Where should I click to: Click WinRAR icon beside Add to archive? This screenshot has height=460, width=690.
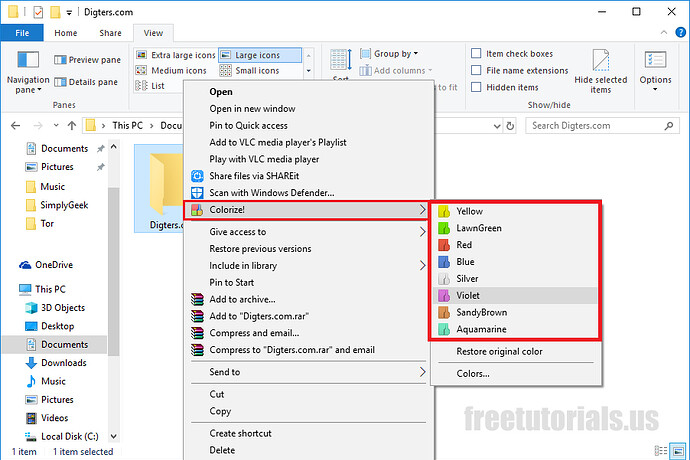197,299
